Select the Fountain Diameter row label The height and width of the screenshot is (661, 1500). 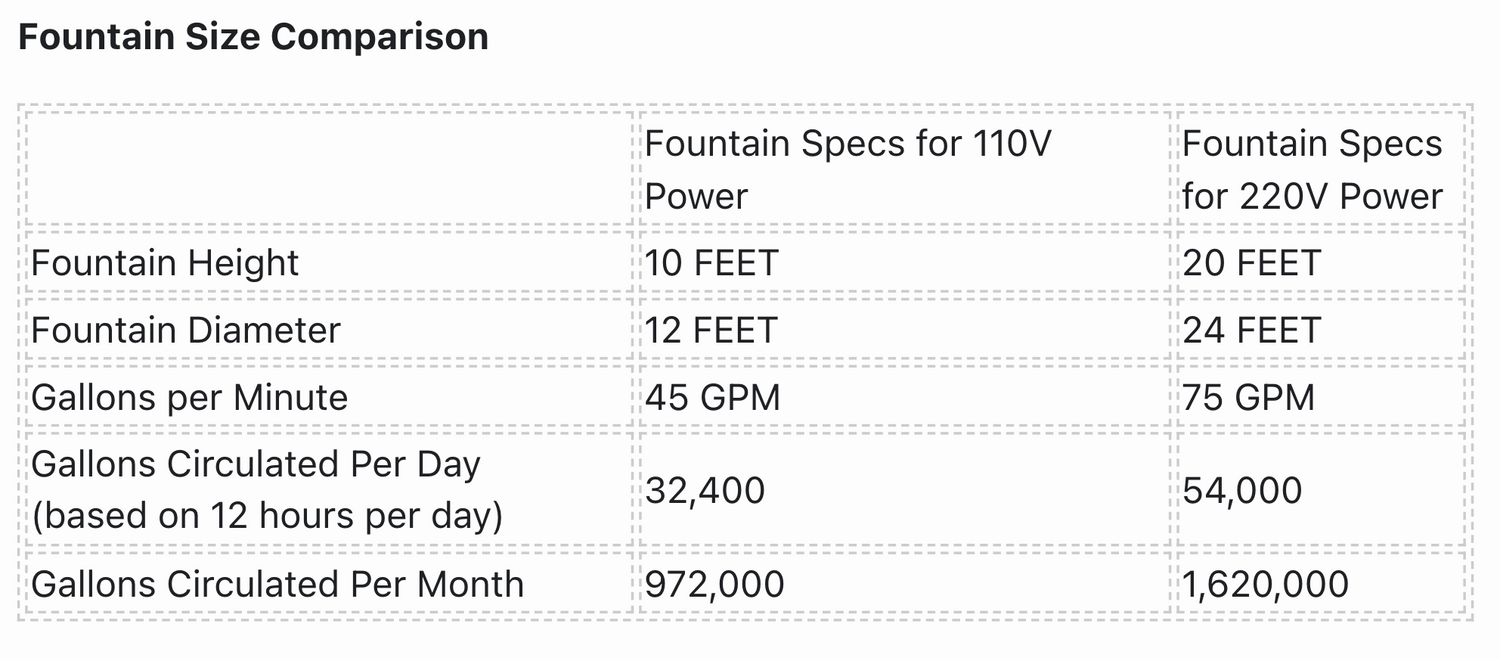tap(186, 330)
